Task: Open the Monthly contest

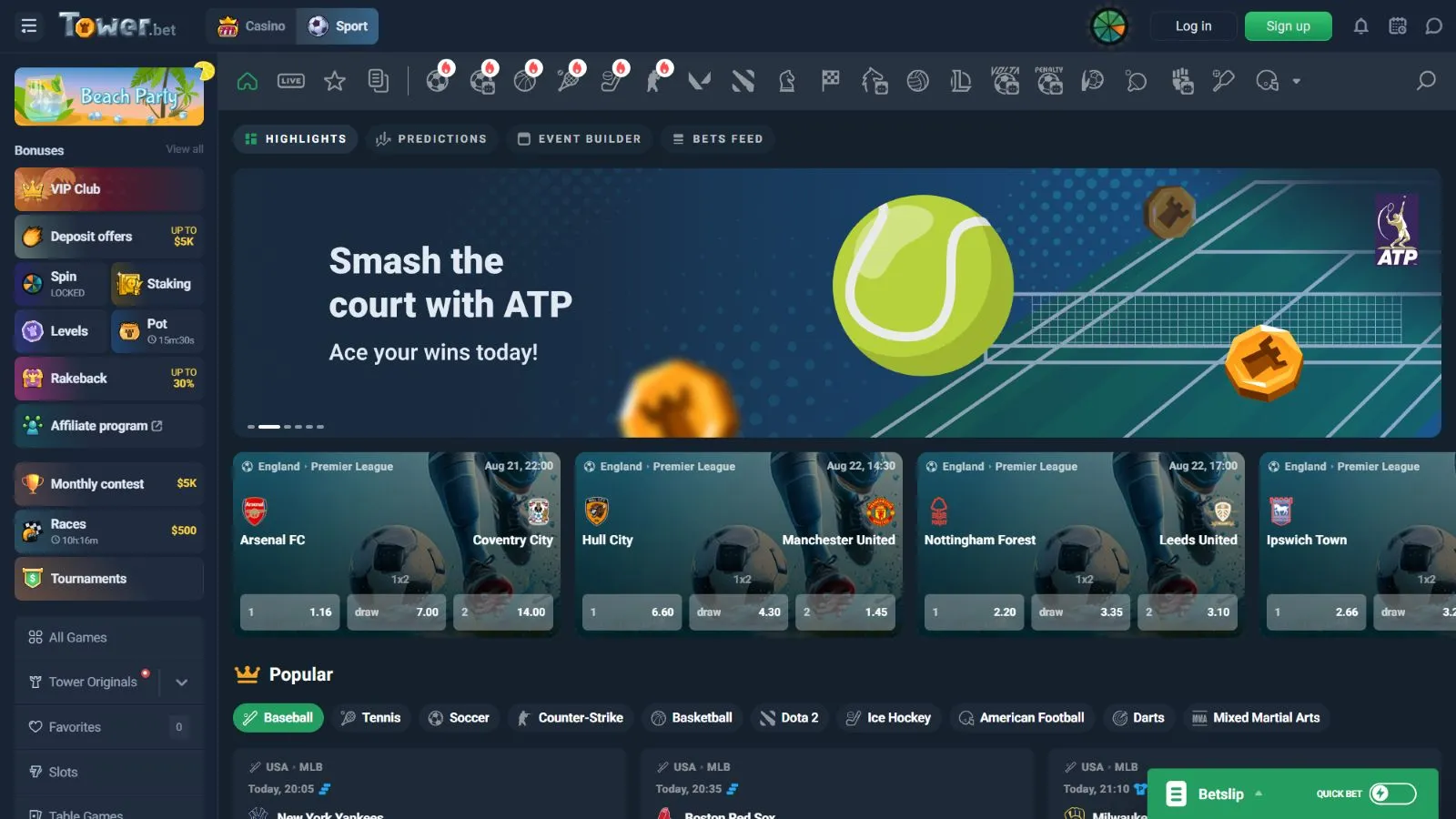Action: coord(109,484)
